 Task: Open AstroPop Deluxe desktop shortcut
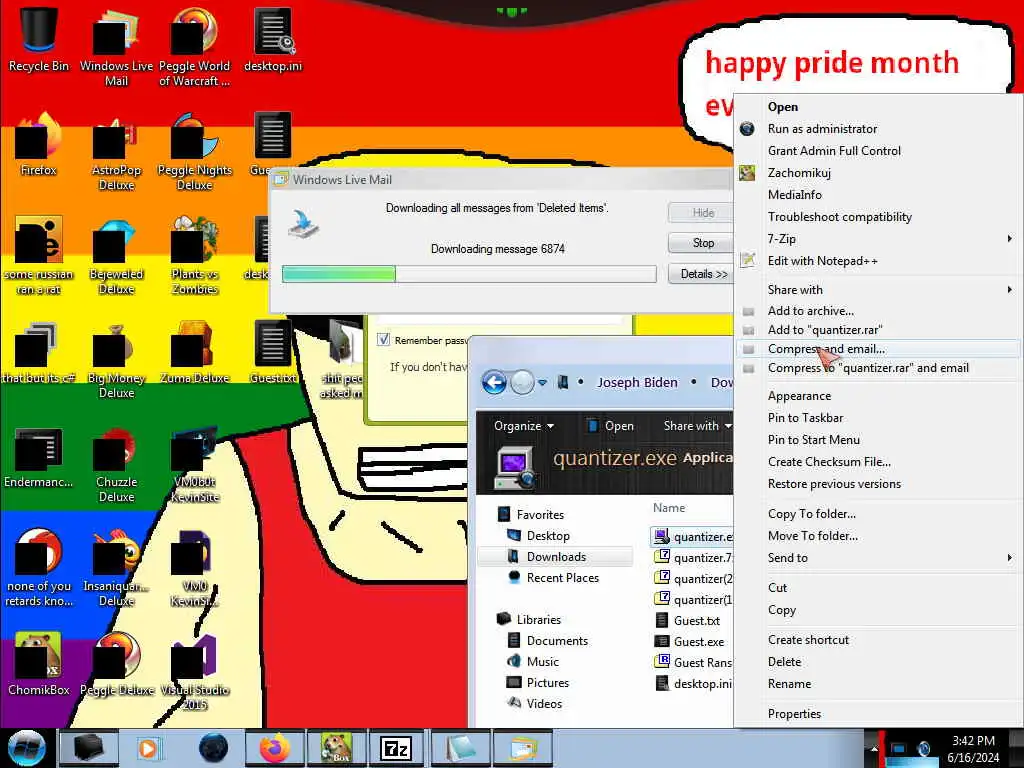(116, 152)
